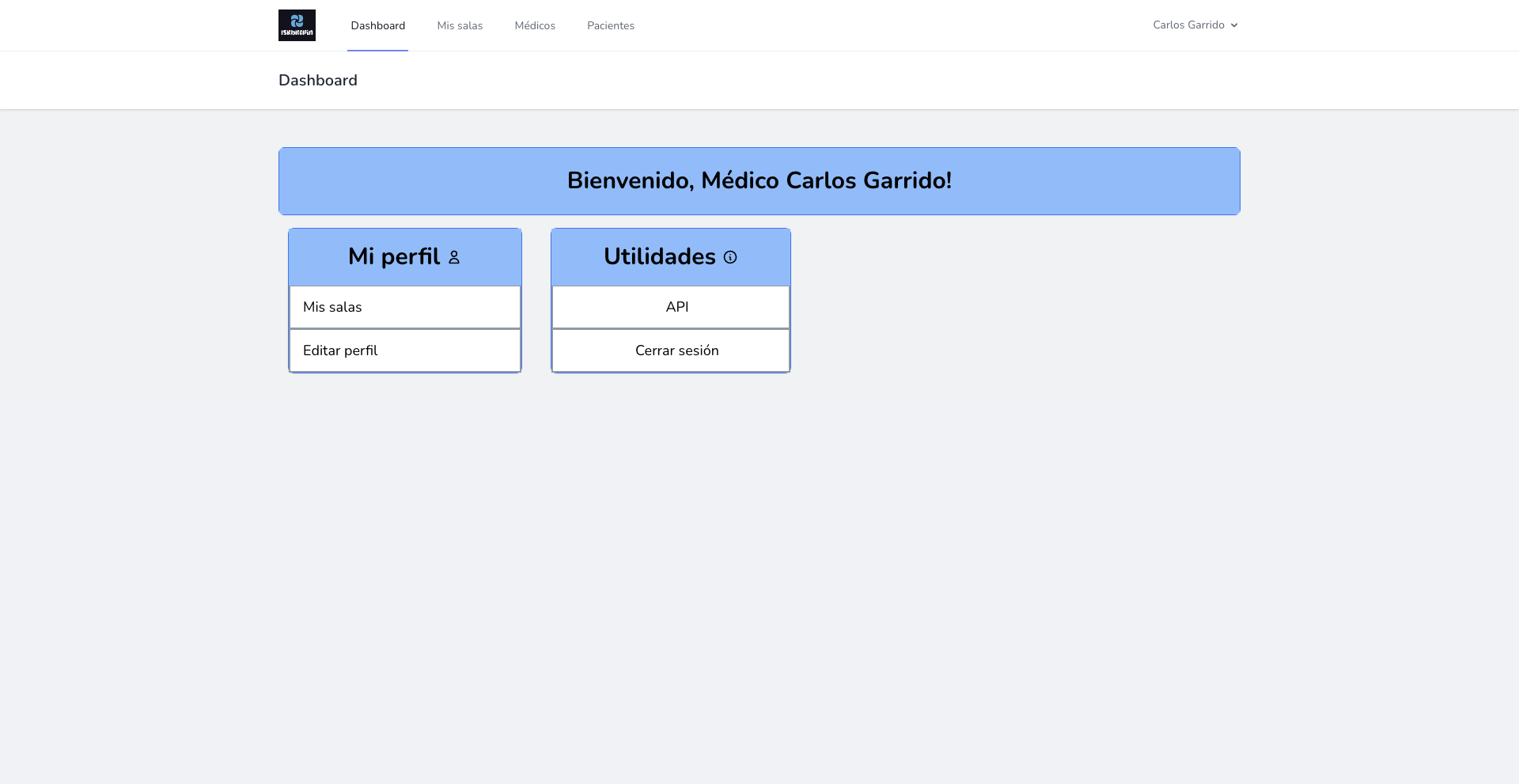This screenshot has height=784, width=1519.
Task: Click empty gray area below the cards
Action: point(759,570)
